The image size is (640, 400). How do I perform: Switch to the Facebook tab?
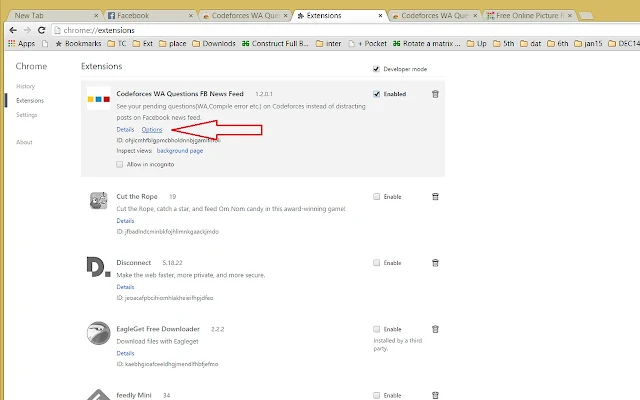(x=149, y=16)
